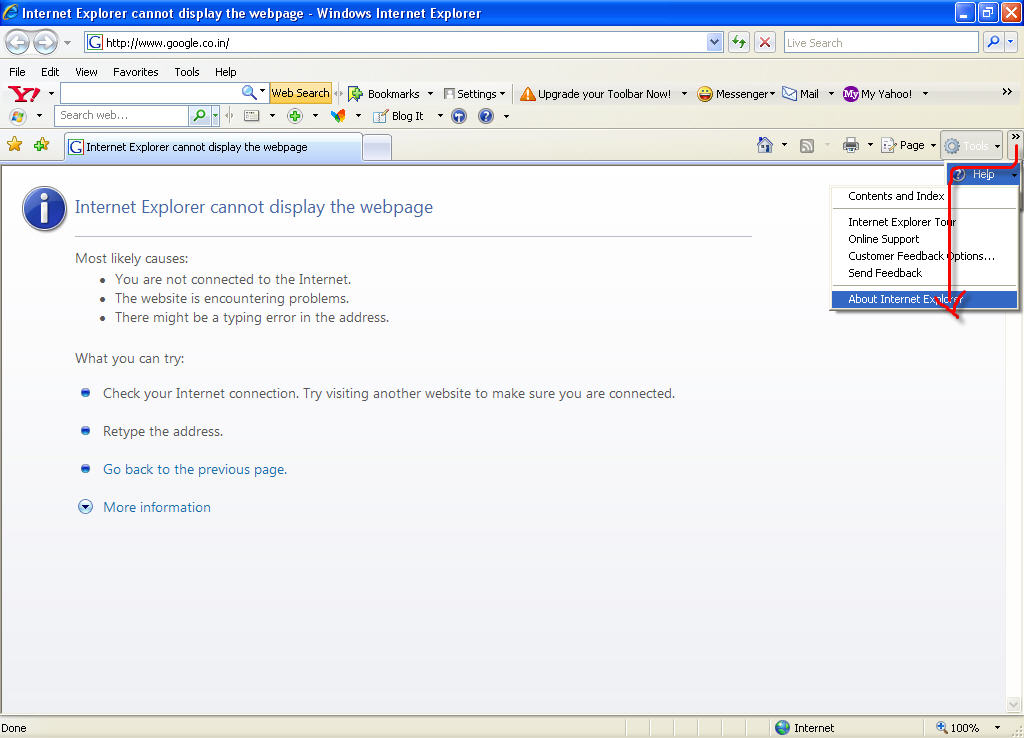Click the MSN butterfly icon
This screenshot has height=738, width=1024.
point(338,116)
